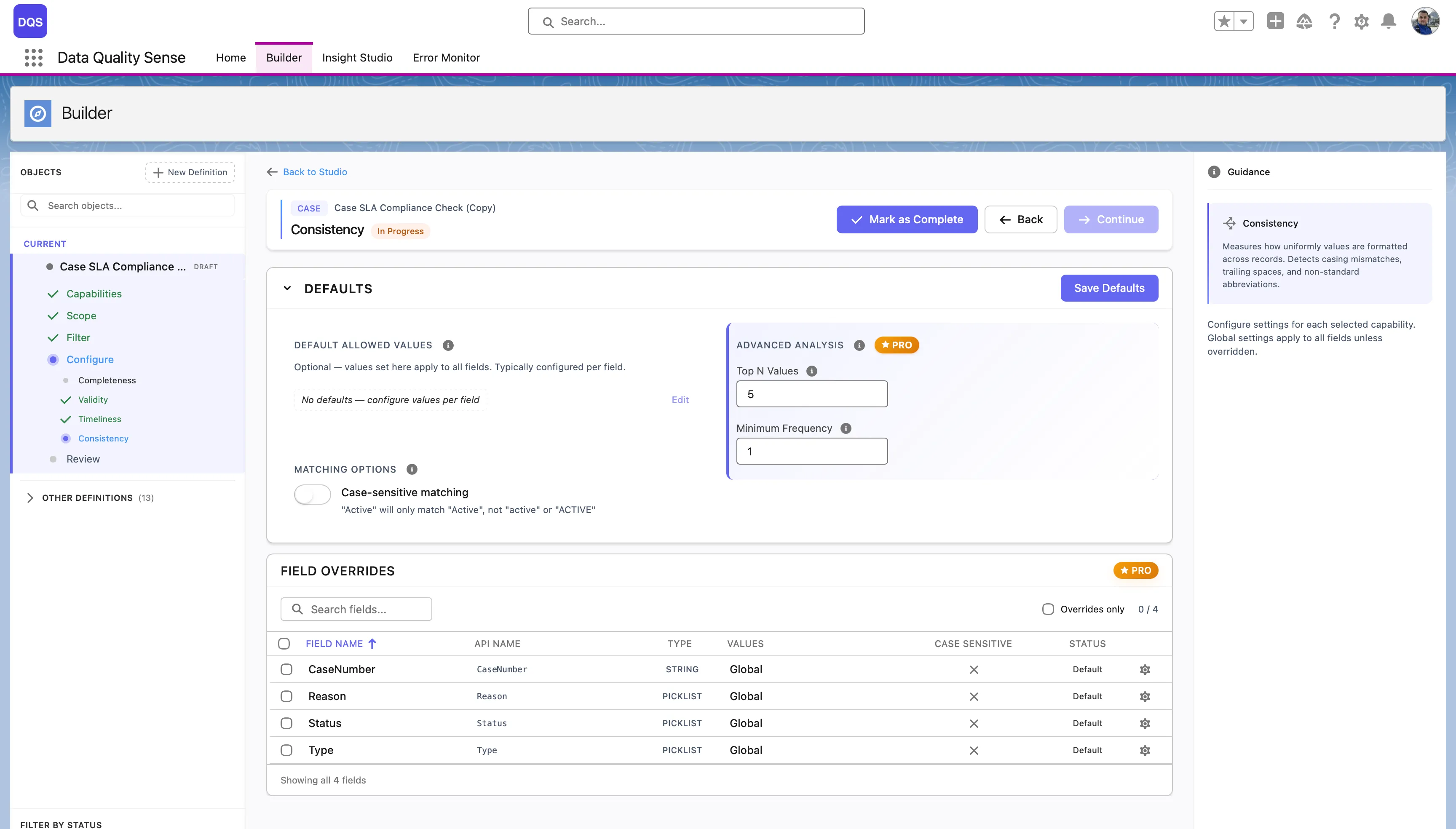
Task: Check the Overrides only checkbox
Action: (x=1048, y=609)
